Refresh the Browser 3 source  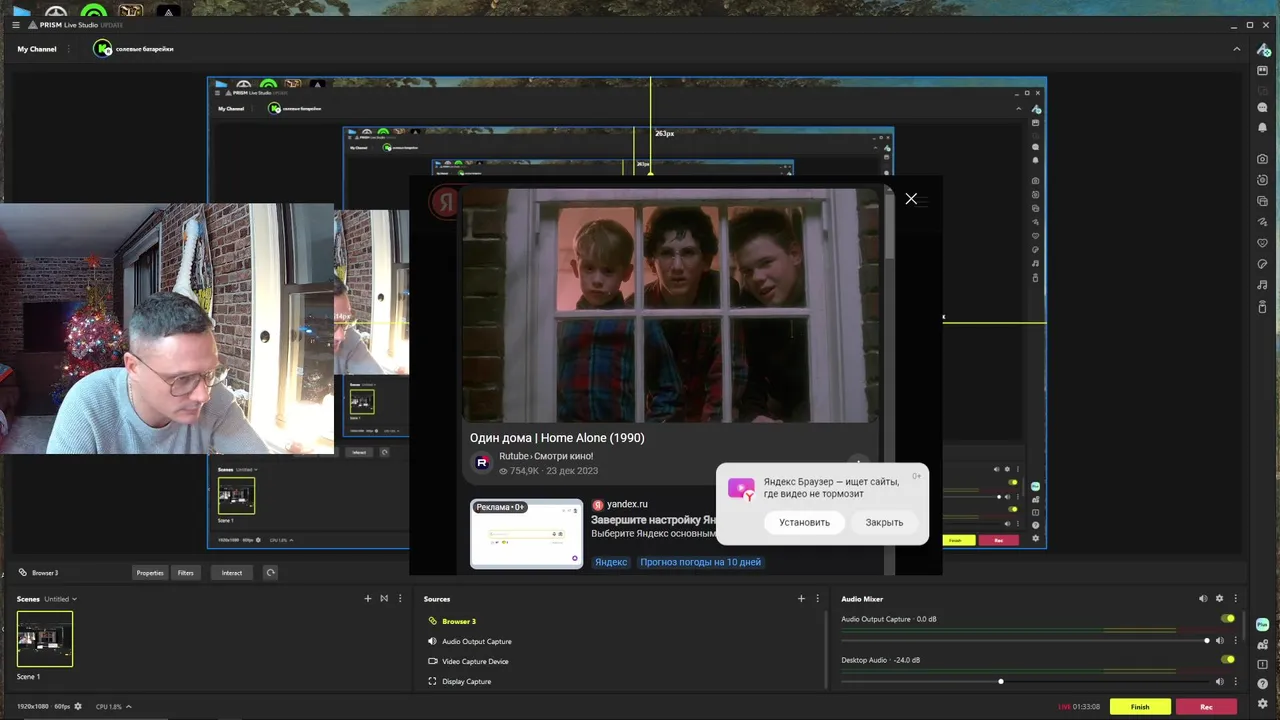click(270, 573)
